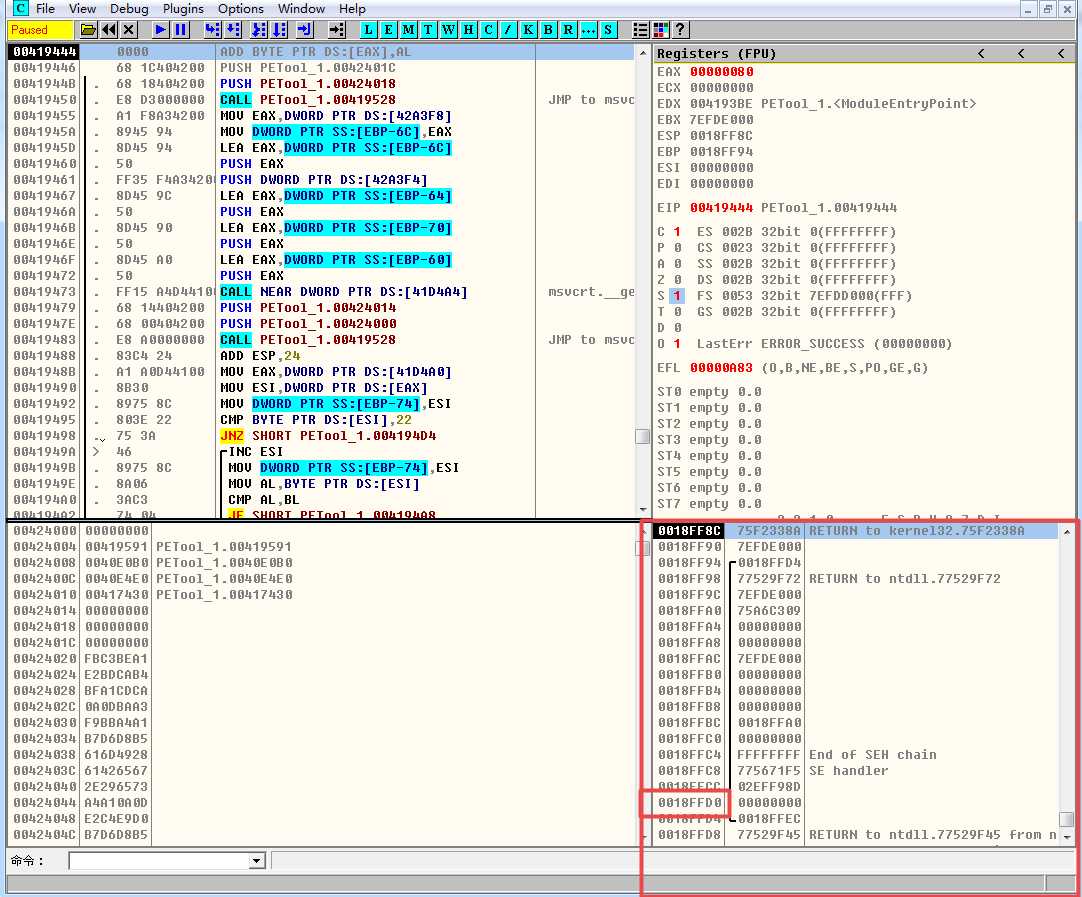Open the Plugins menu
This screenshot has height=897, width=1082.
[183, 9]
